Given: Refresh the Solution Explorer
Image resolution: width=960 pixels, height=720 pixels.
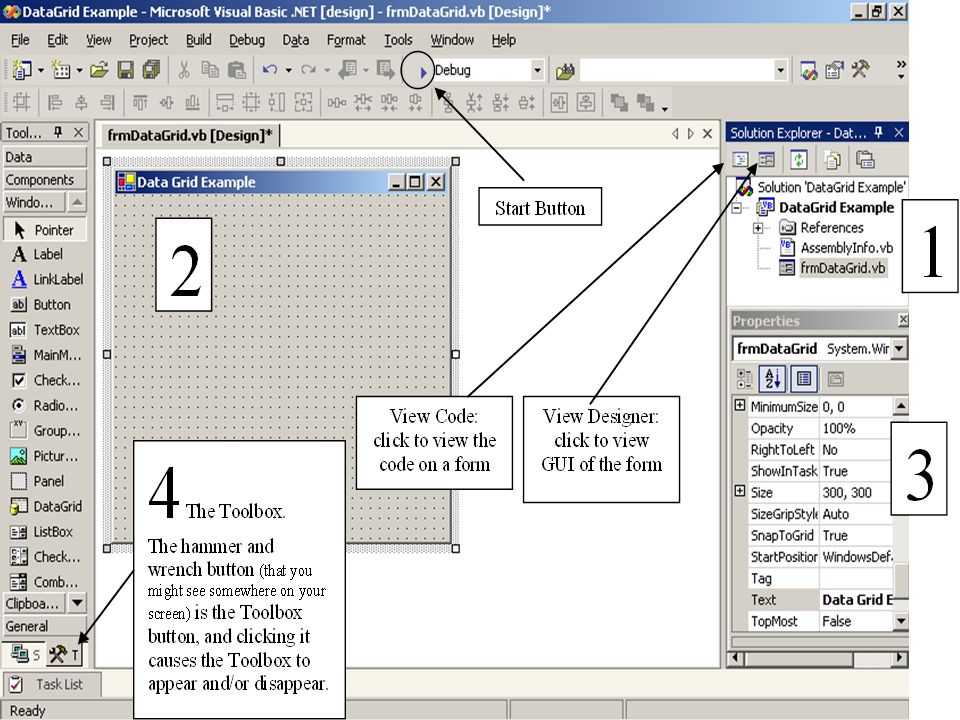Looking at the screenshot, I should coord(798,160).
